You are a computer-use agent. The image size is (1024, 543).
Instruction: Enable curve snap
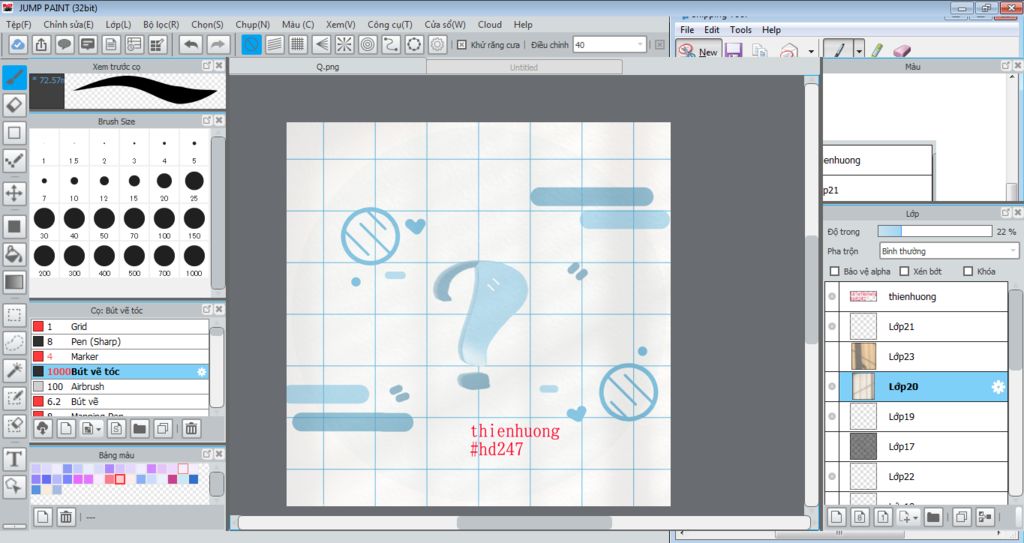tap(391, 44)
